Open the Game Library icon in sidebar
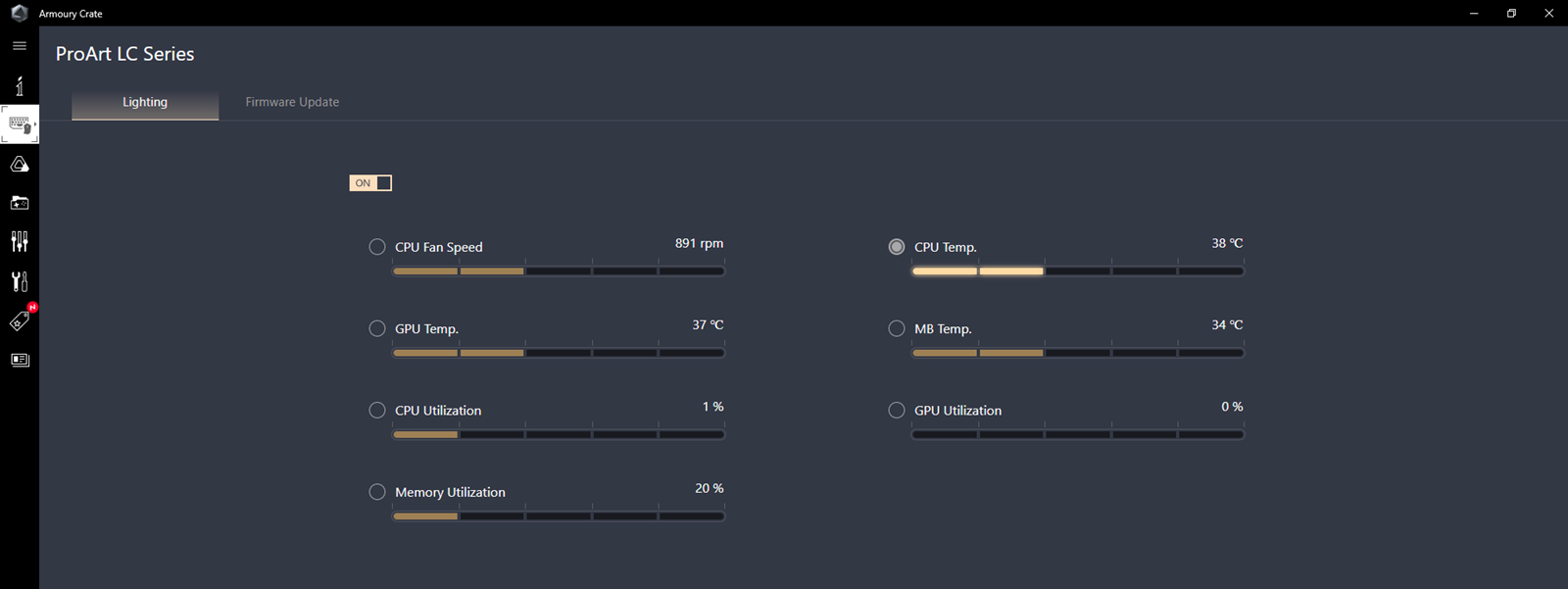The height and width of the screenshot is (589, 1568). pos(20,203)
